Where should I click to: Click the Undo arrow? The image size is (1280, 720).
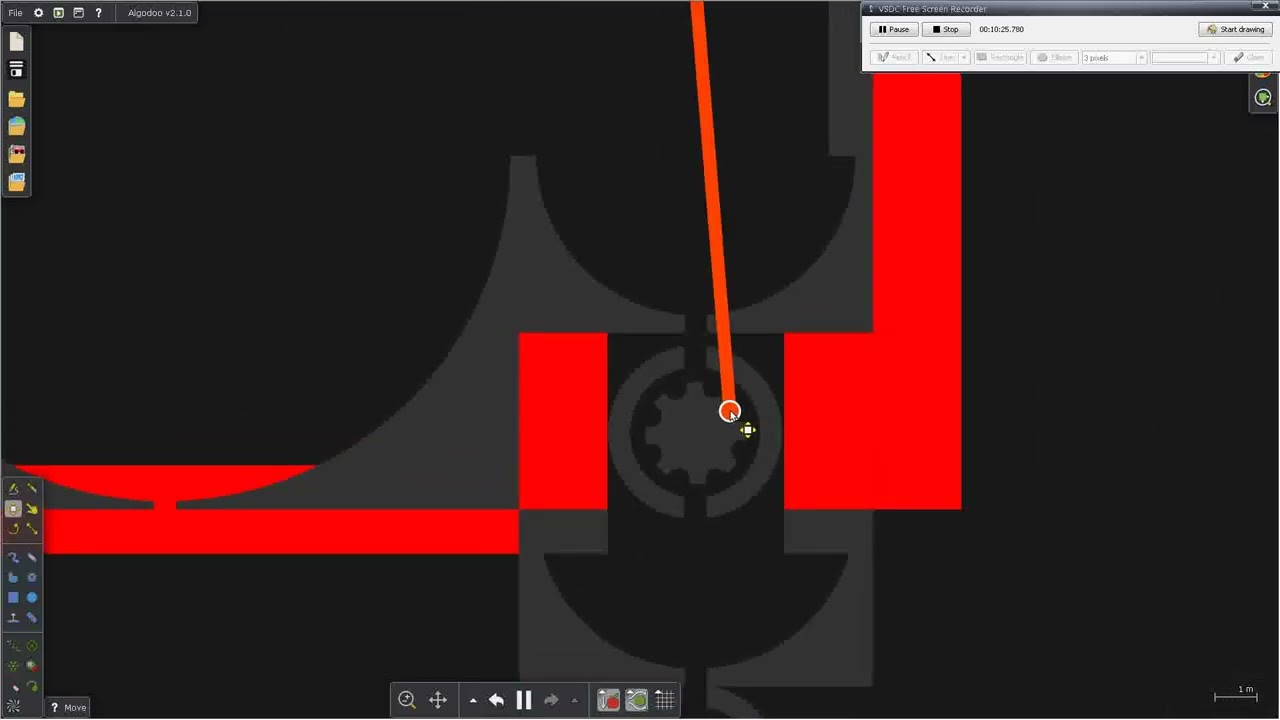tap(496, 700)
